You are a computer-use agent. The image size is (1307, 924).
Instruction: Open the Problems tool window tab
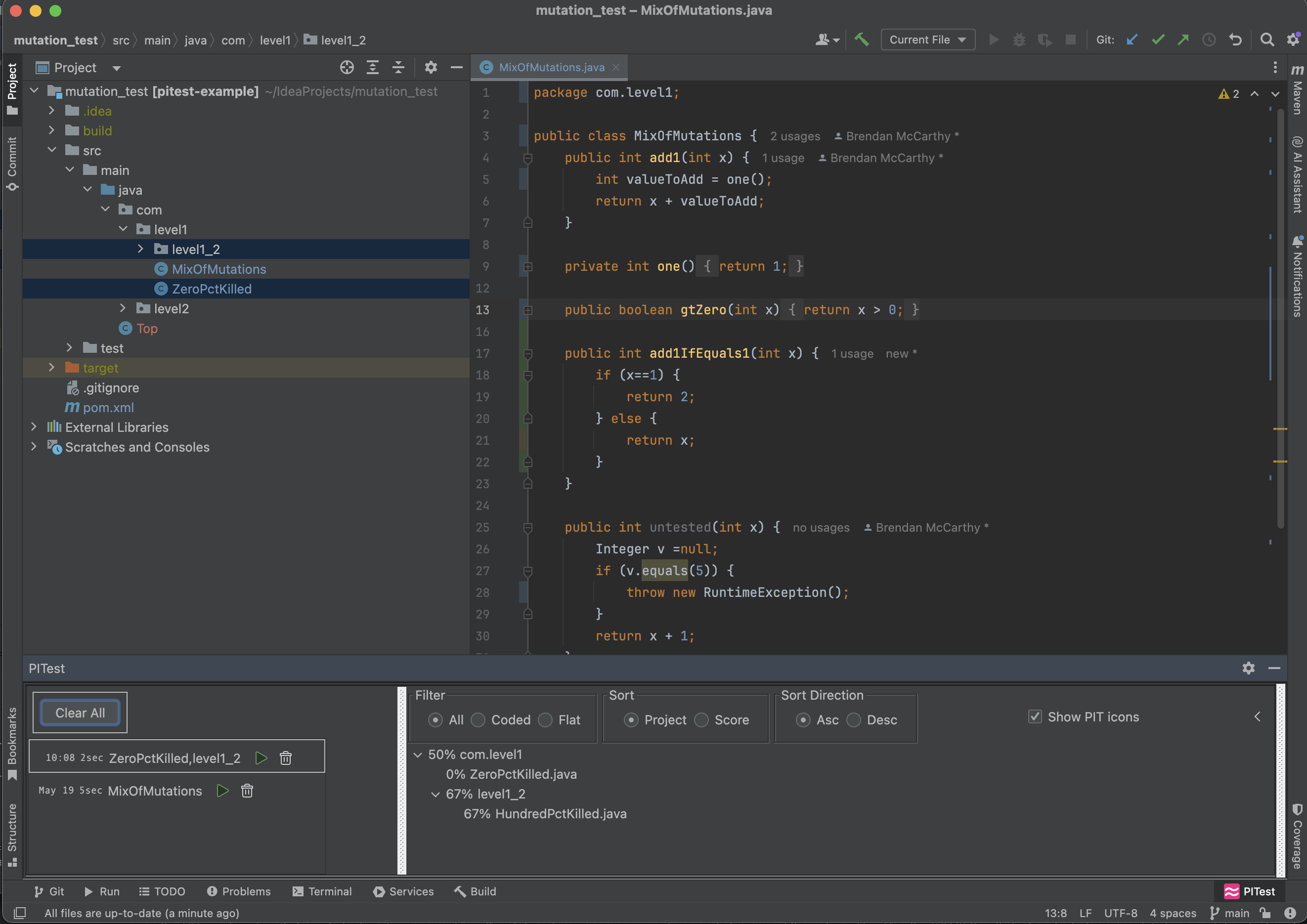(x=239, y=891)
